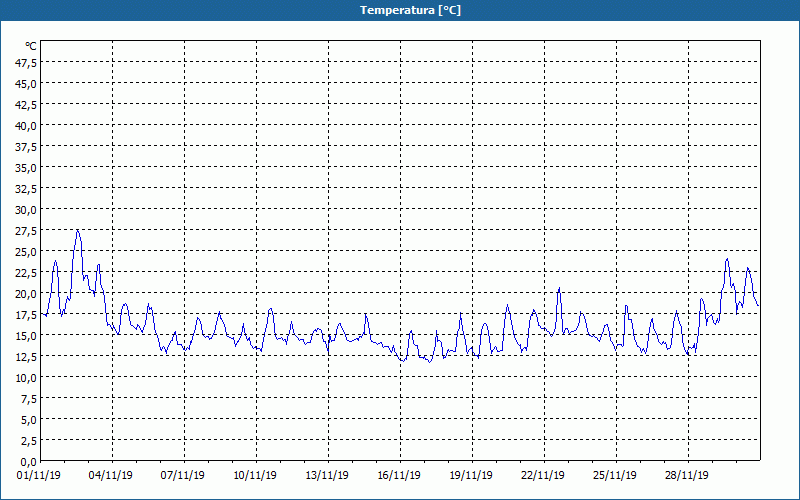Select the 17,5 y-axis value
Viewport: 800px width, 500px height.
tap(27, 315)
